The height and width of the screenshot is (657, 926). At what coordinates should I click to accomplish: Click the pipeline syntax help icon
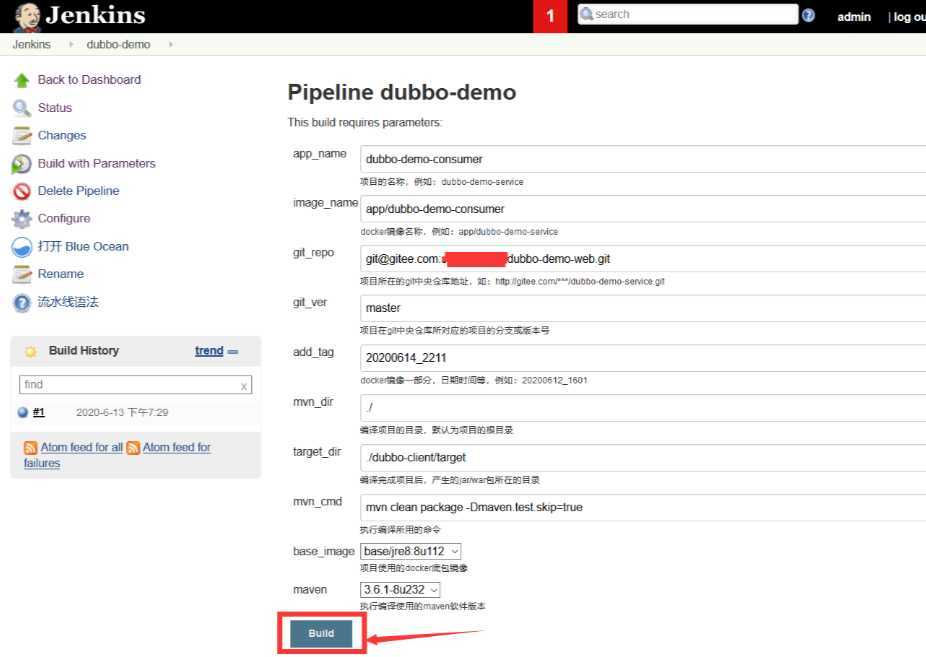point(22,303)
